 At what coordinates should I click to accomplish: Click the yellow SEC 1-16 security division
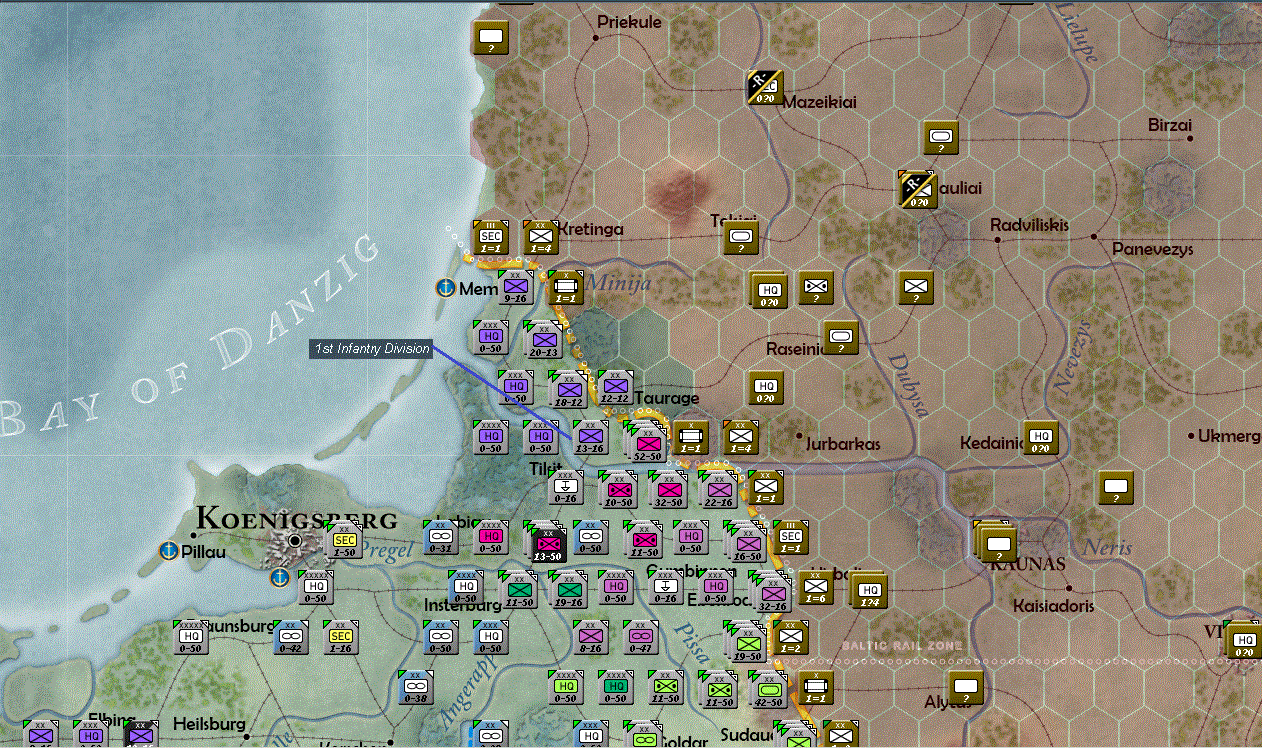click(x=341, y=638)
